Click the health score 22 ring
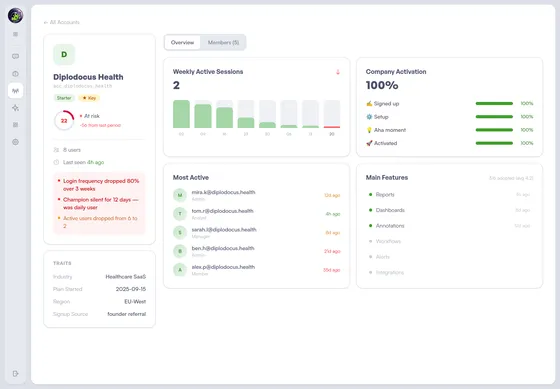 click(x=64, y=120)
